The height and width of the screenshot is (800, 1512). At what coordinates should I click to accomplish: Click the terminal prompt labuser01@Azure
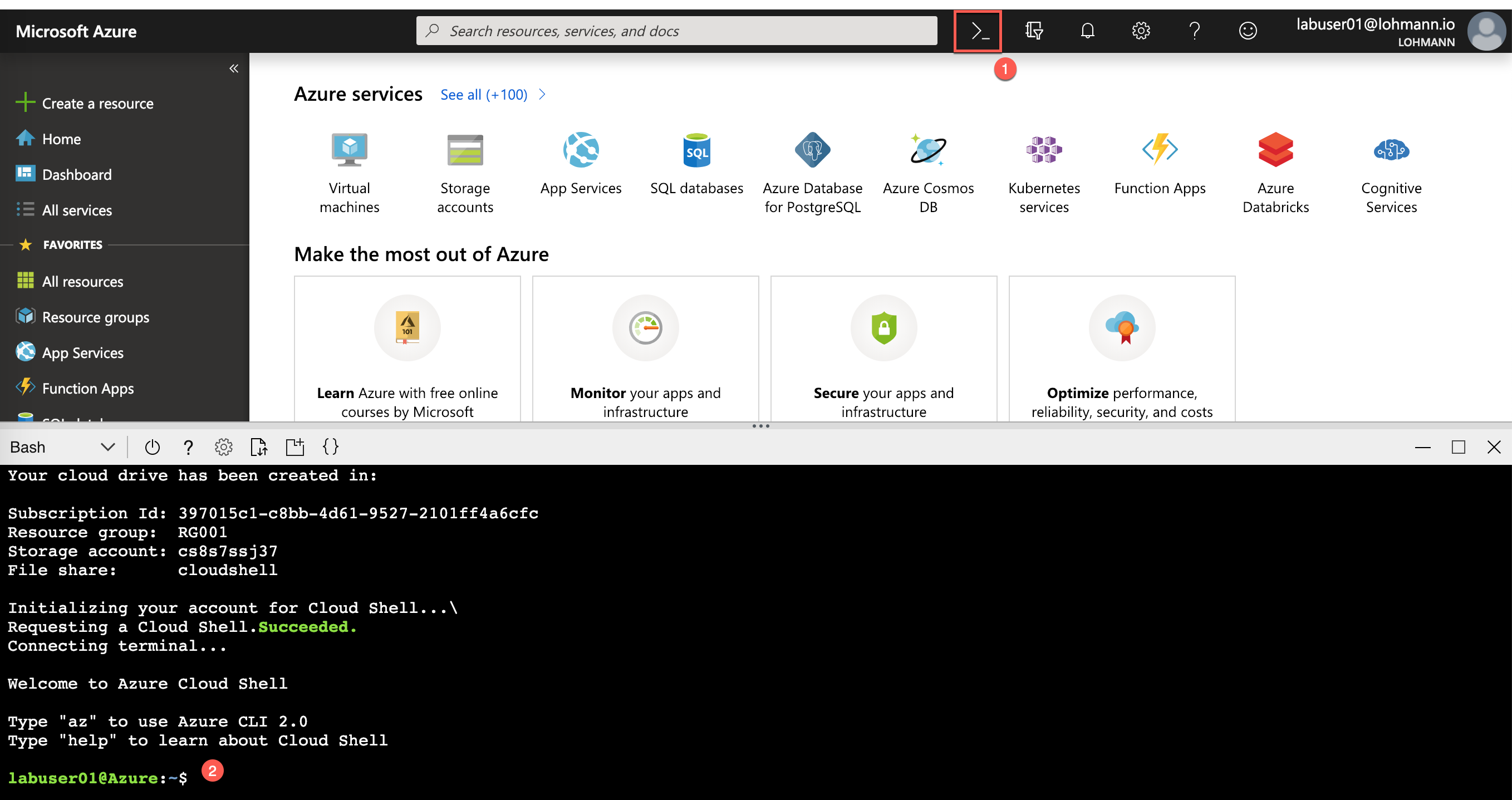(x=83, y=778)
